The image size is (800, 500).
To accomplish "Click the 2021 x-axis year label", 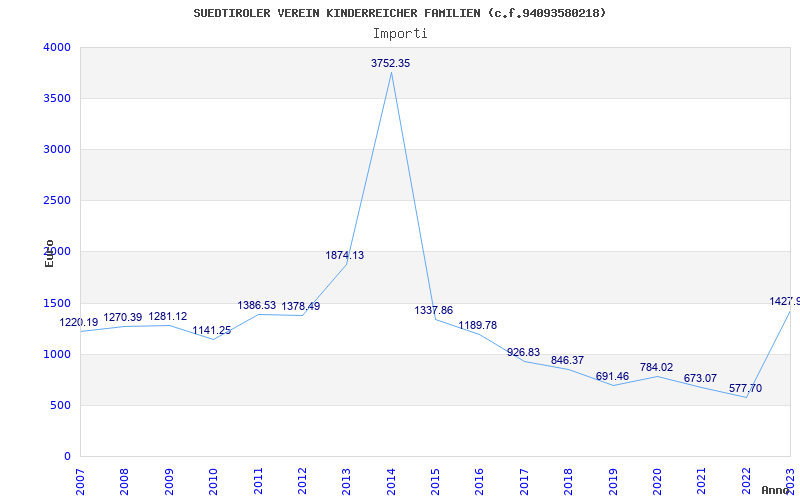I will point(702,481).
